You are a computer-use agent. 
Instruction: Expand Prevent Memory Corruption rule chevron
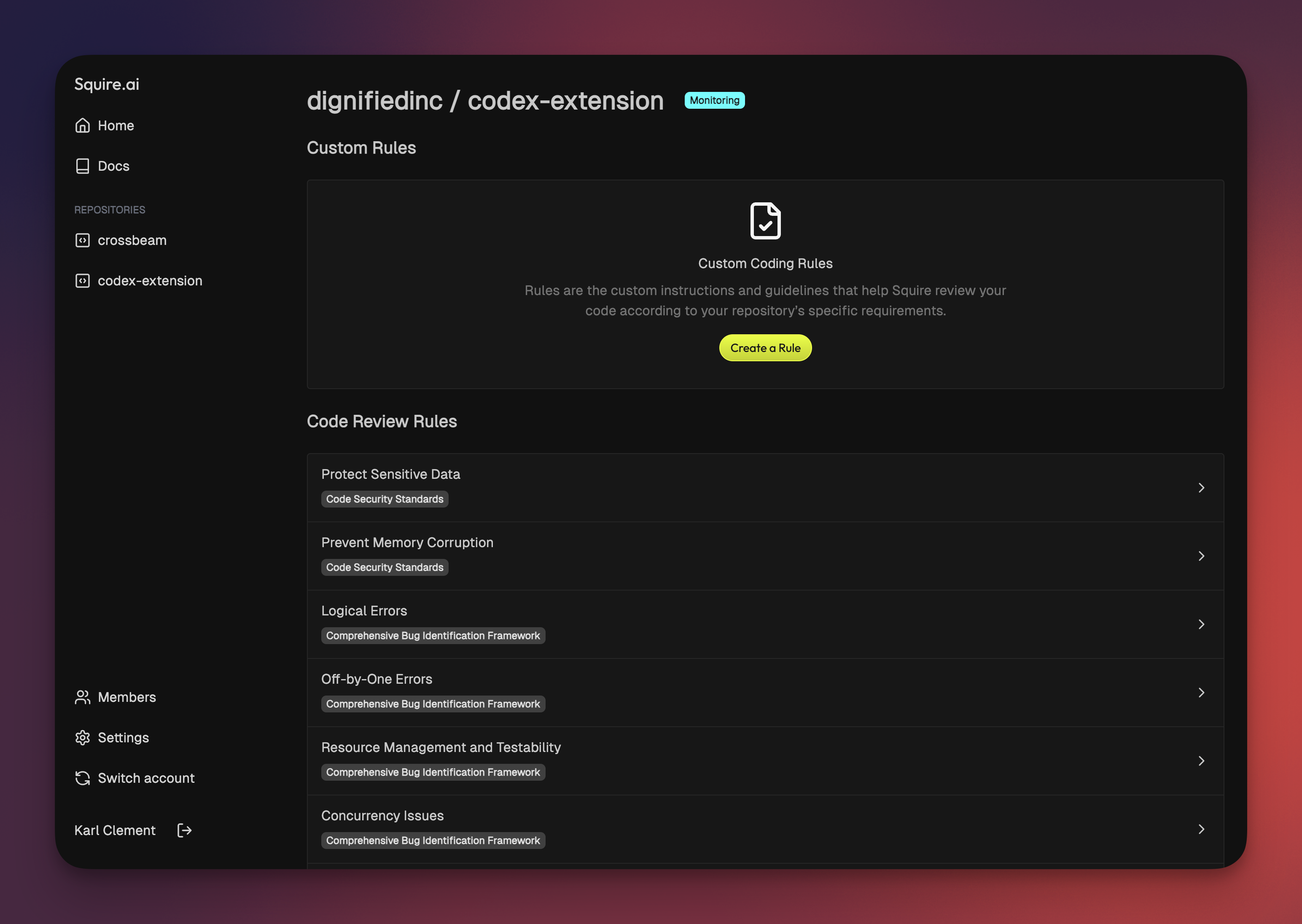(x=1201, y=556)
